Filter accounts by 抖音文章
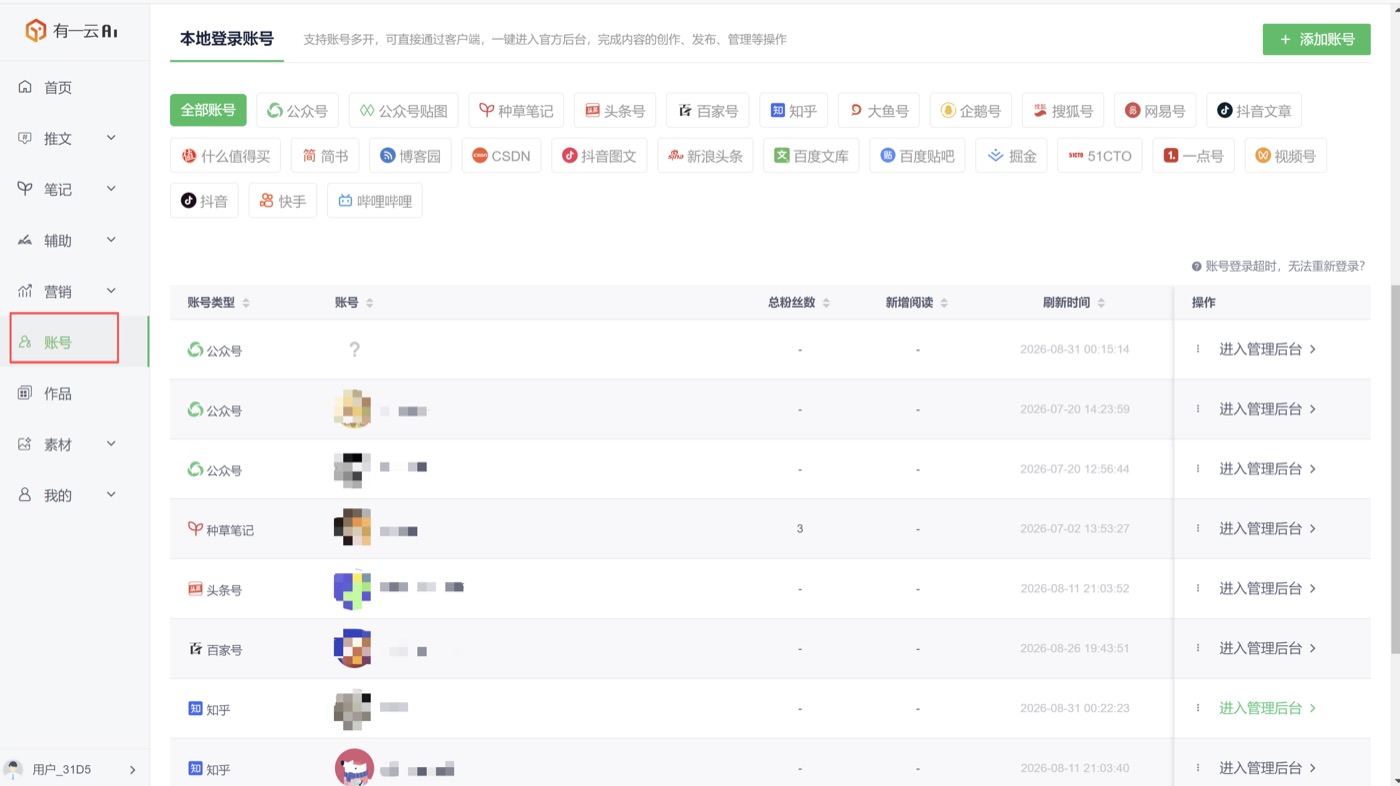1400x786 pixels. coord(1254,110)
